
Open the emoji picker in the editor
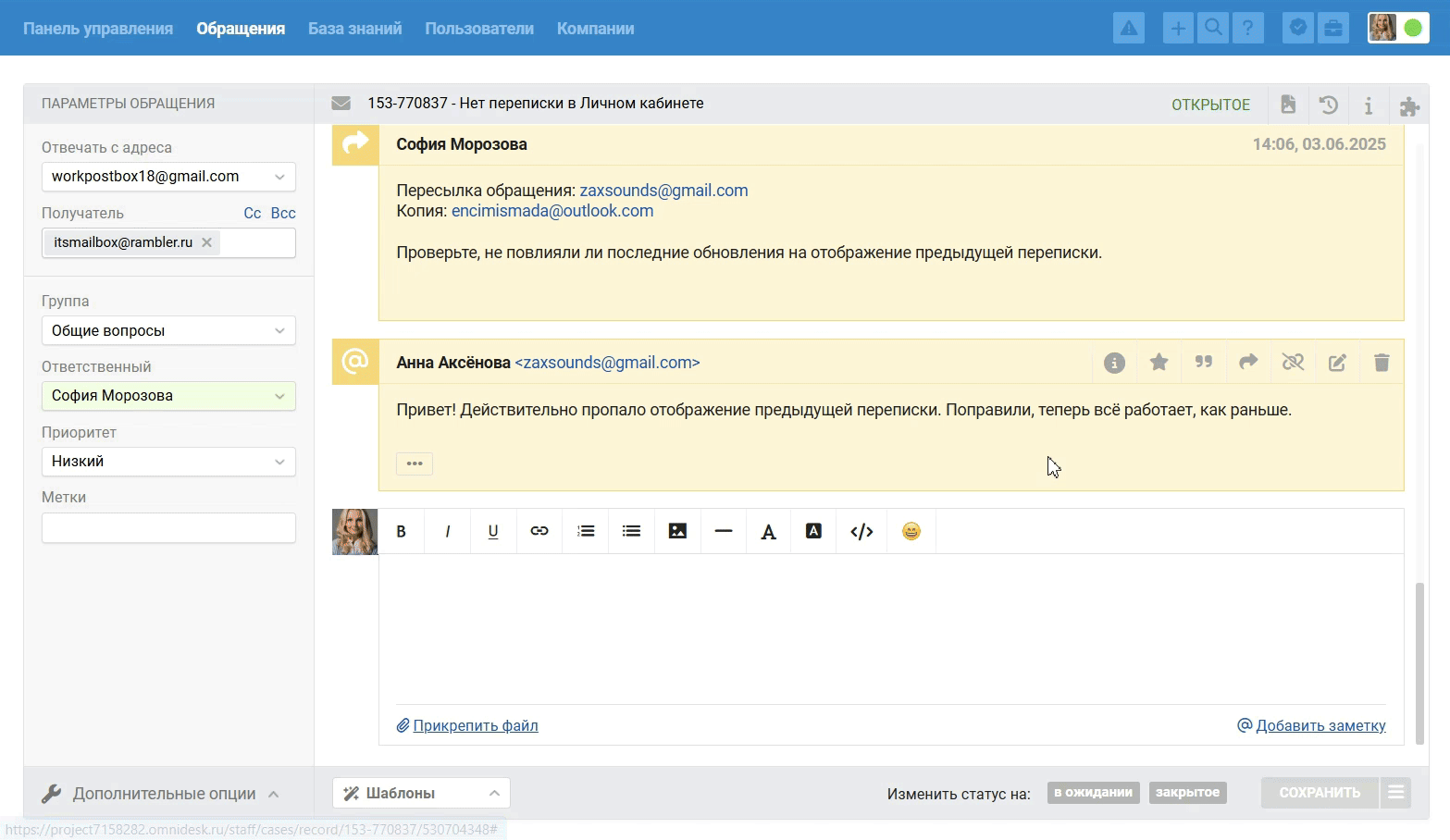(x=911, y=531)
